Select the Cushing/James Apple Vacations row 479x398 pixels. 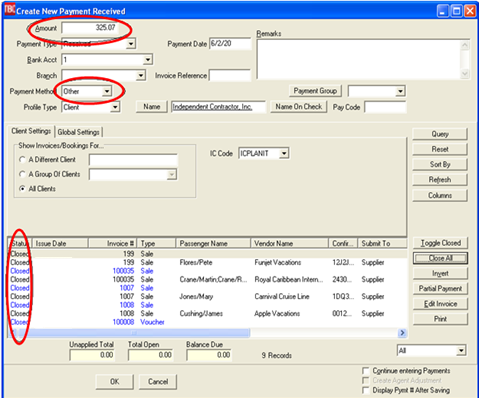click(207, 314)
